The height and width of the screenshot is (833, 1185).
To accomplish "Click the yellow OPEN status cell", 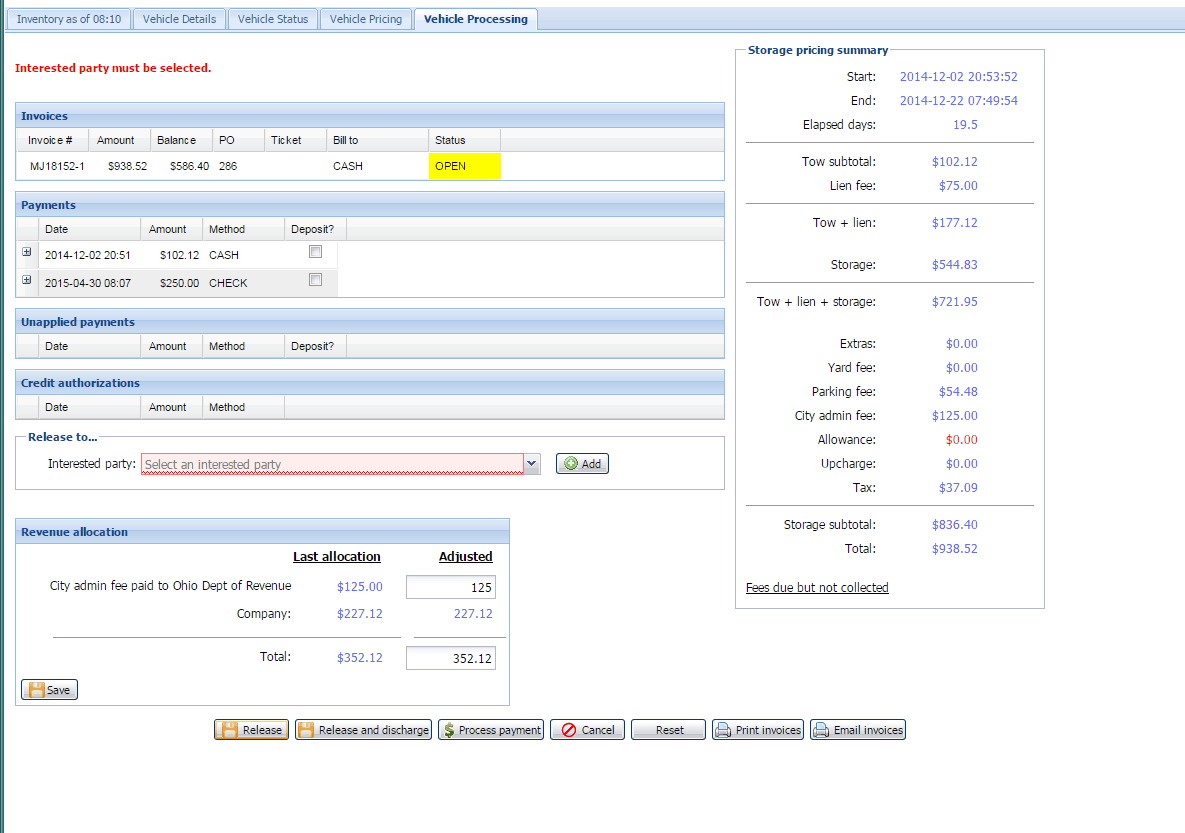I will click(x=465, y=166).
